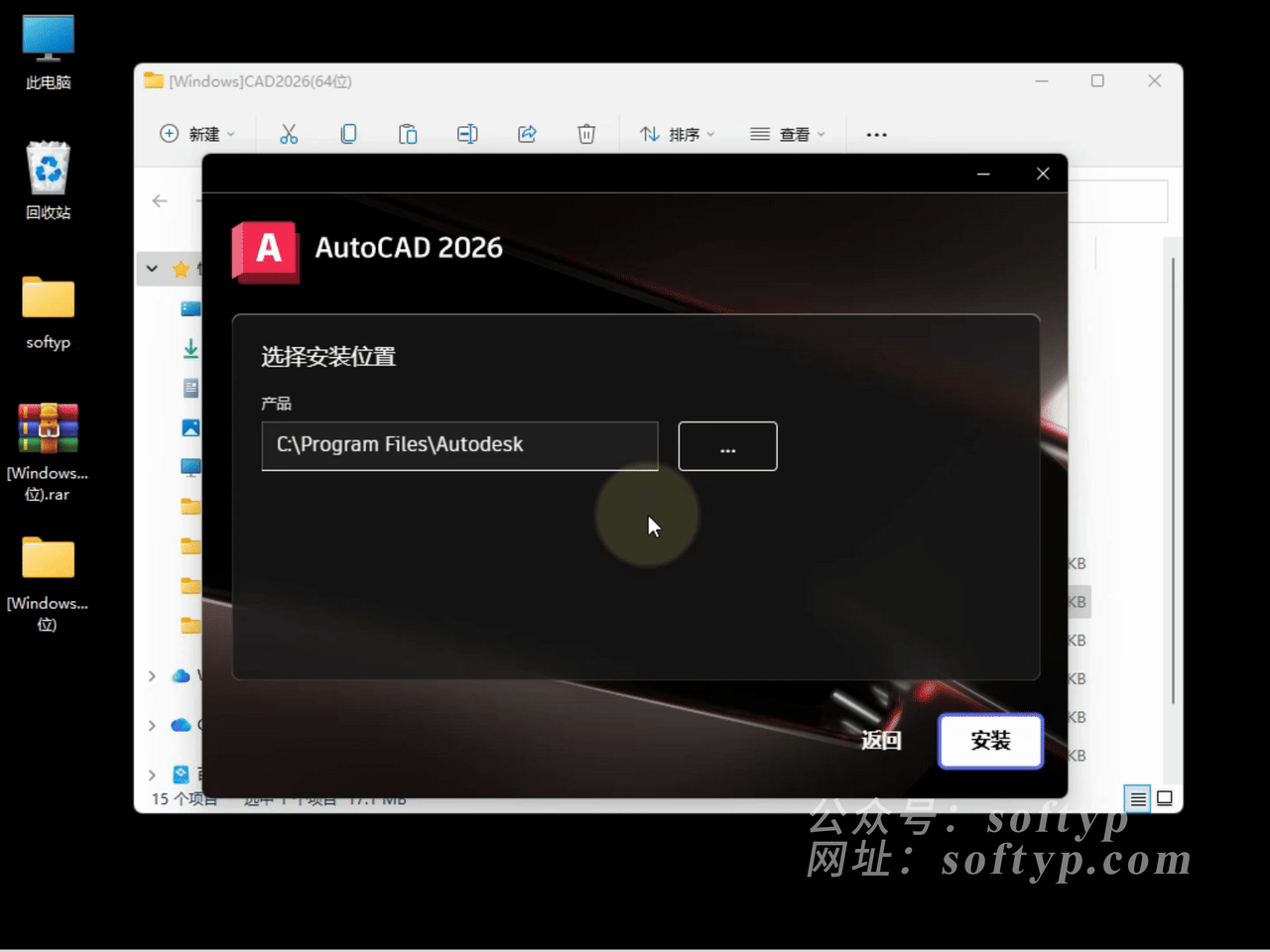Open the 查看 view menu
The width and height of the screenshot is (1270, 952).
pyautogui.click(x=788, y=134)
